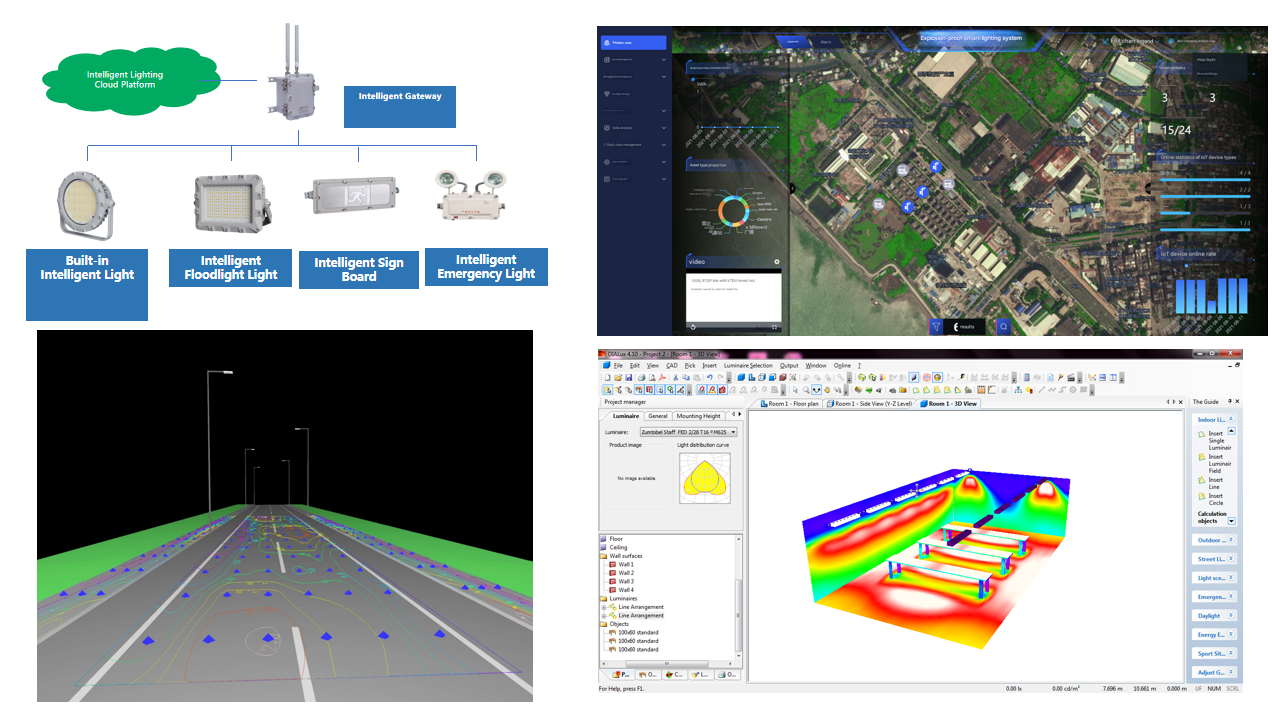The width and height of the screenshot is (1272, 707).
Task: Click the video panel fullscreen icon
Action: tap(775, 327)
